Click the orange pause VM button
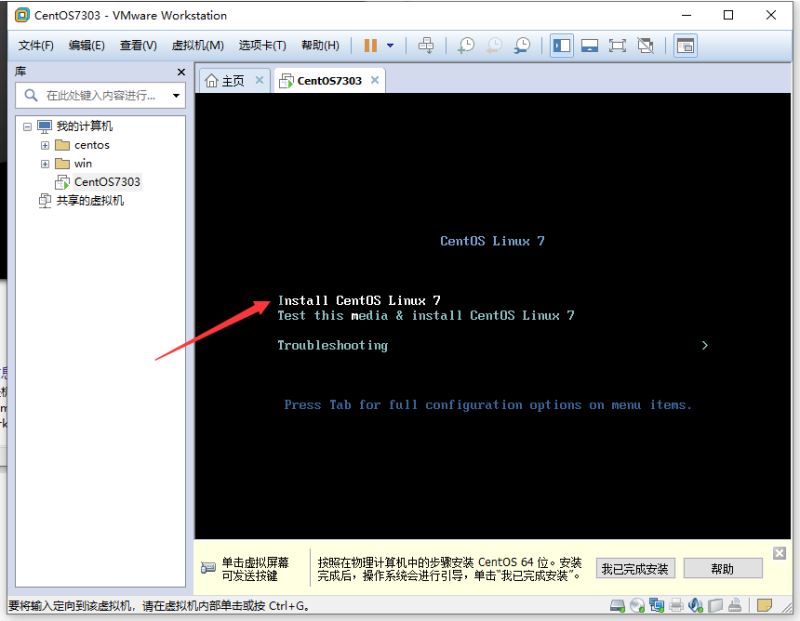Image resolution: width=800 pixels, height=621 pixels. pyautogui.click(x=371, y=45)
